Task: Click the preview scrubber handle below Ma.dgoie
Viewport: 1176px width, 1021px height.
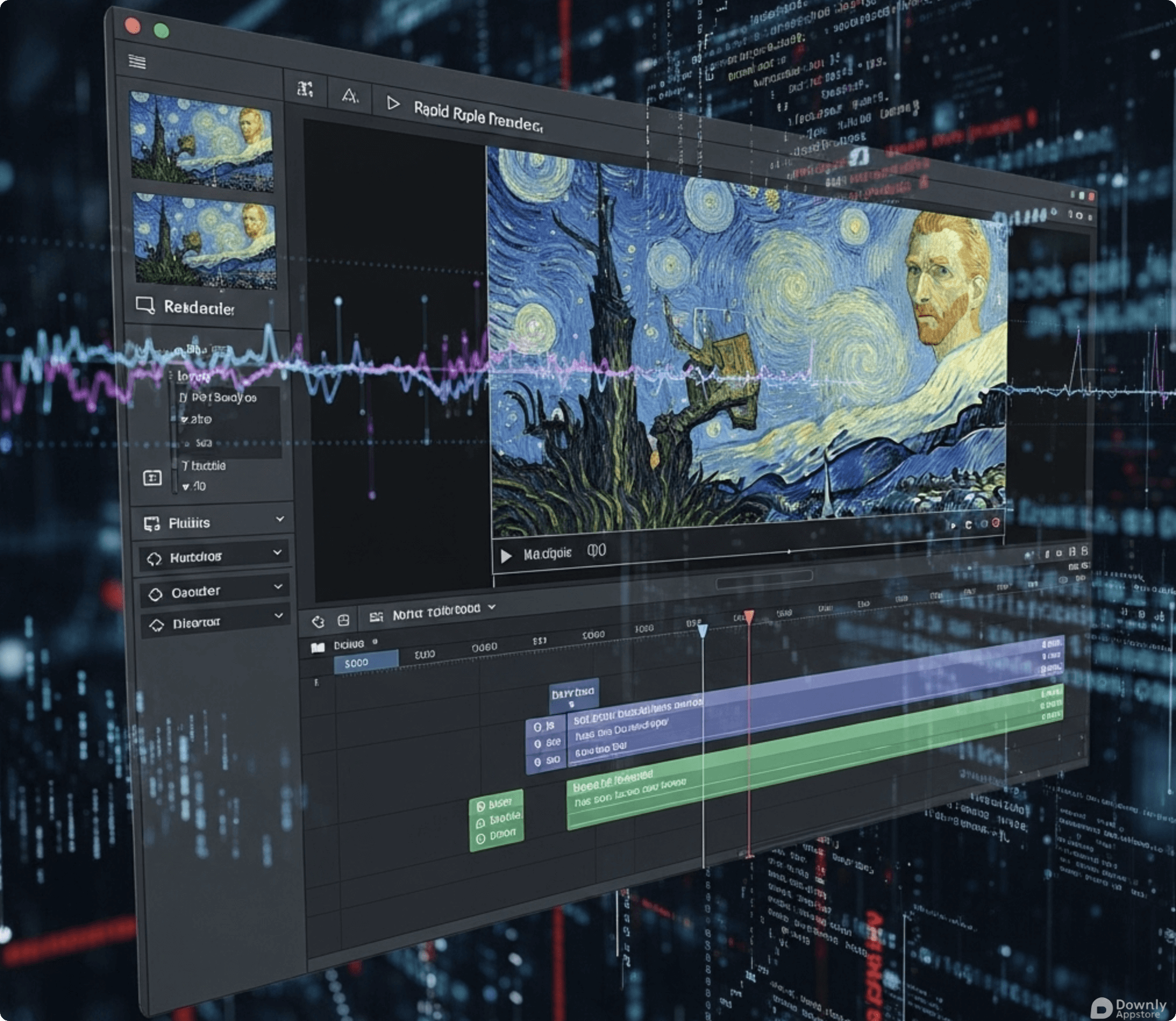Action: pos(789,551)
